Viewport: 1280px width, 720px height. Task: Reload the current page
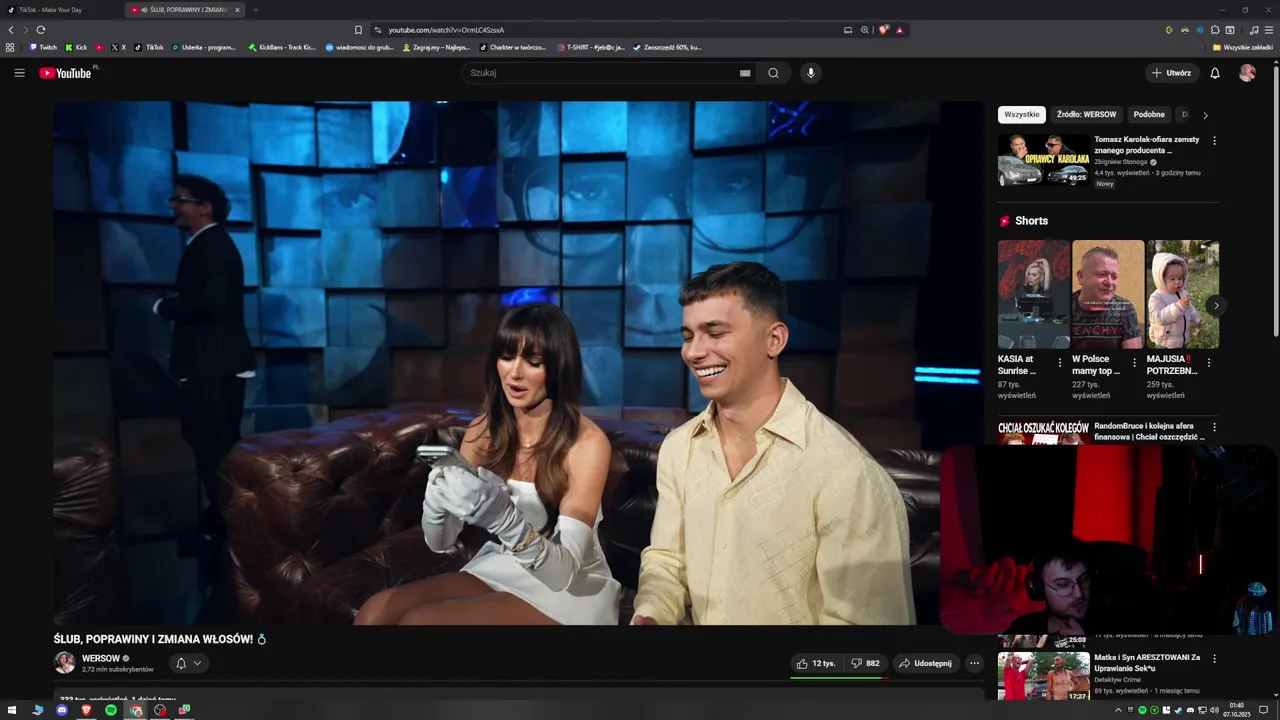[x=41, y=30]
